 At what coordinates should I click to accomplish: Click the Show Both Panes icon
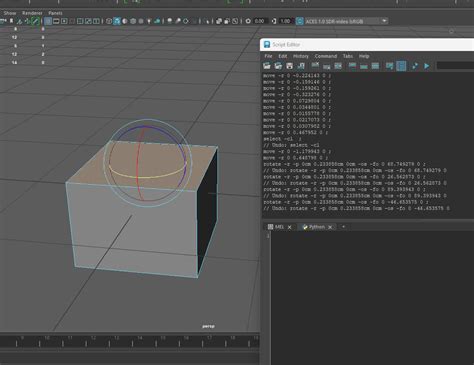[375, 66]
